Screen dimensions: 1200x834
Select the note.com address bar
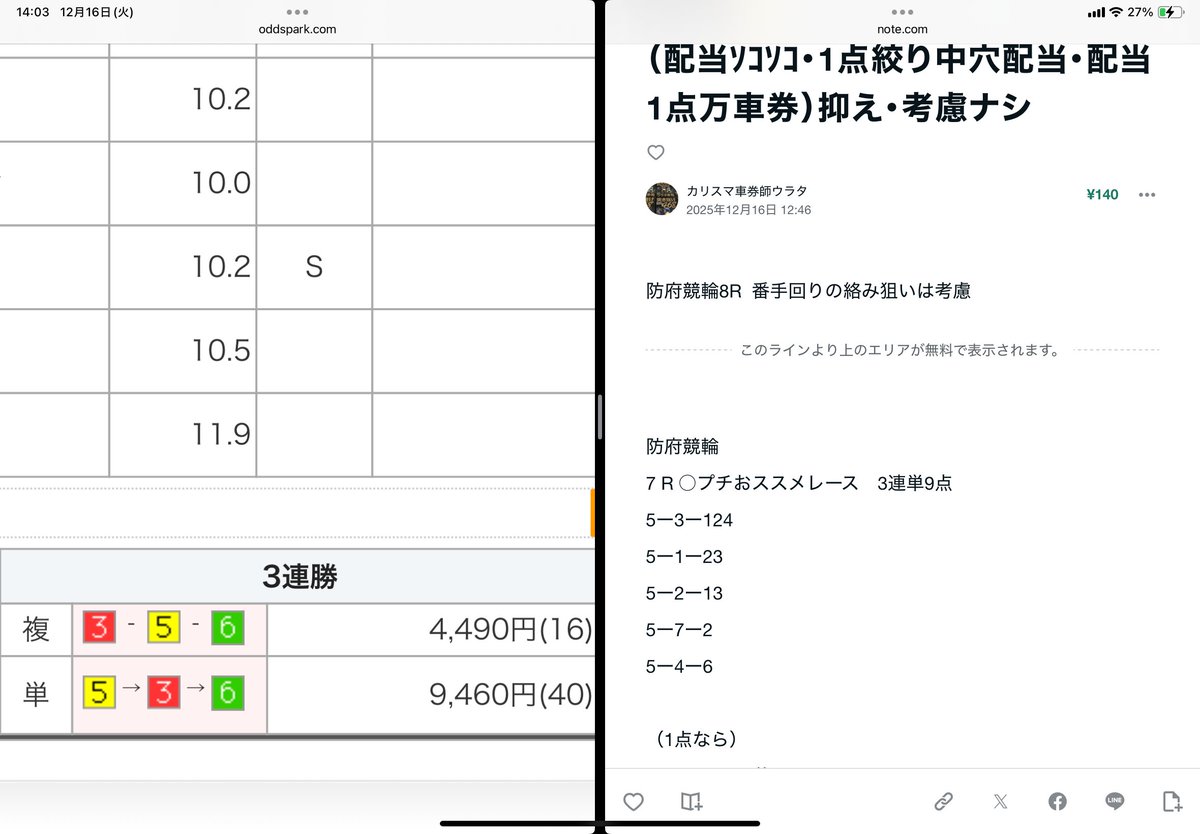point(902,29)
